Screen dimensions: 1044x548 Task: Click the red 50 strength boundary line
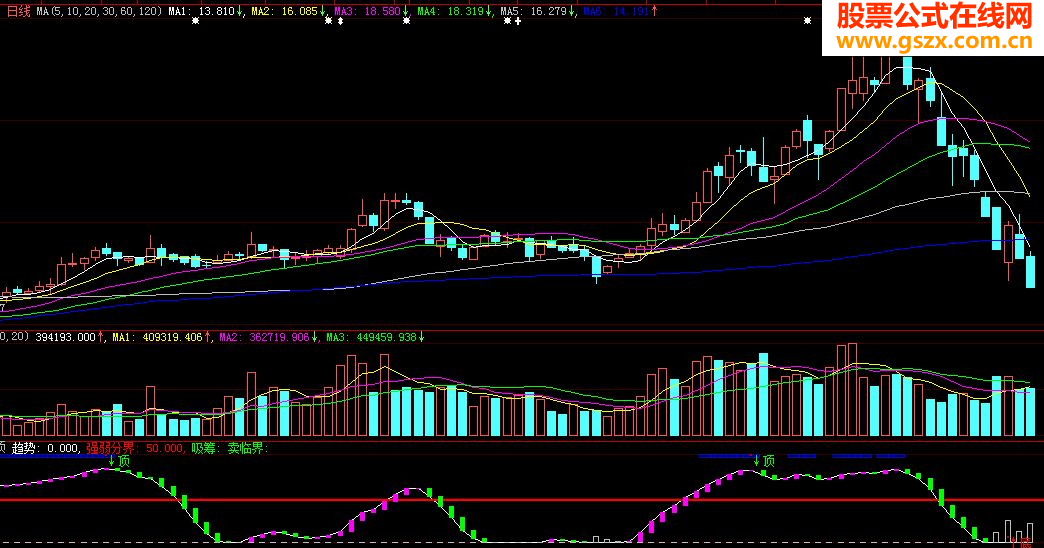click(522, 499)
